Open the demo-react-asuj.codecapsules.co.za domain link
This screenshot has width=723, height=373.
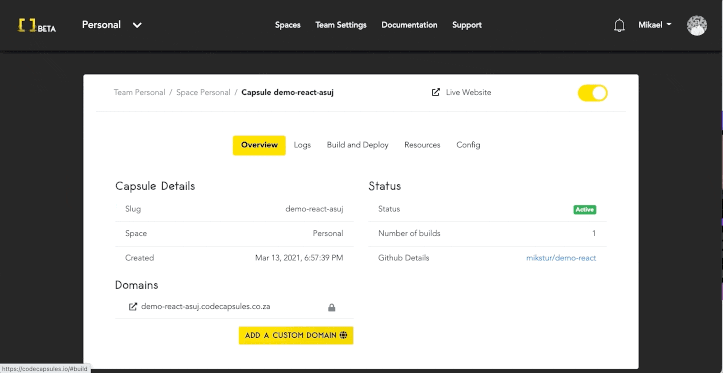coord(206,307)
